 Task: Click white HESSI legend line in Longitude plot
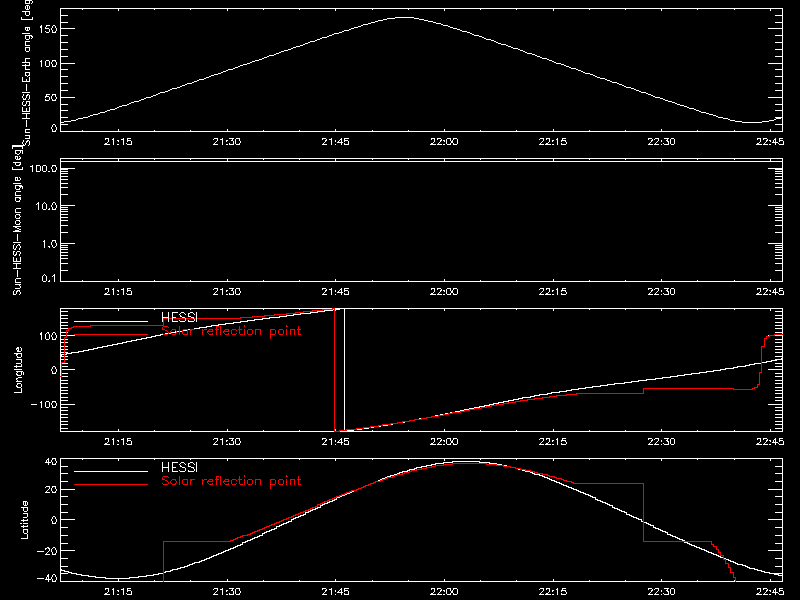point(111,321)
